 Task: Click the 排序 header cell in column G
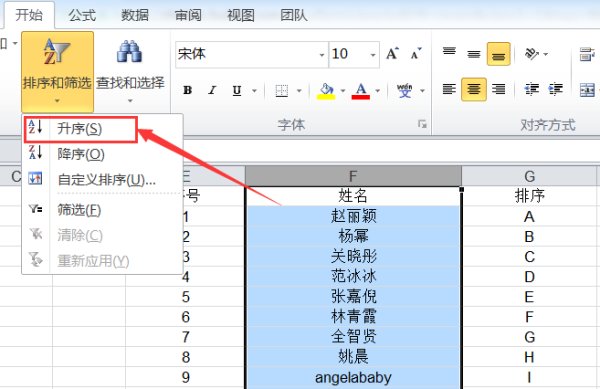(x=530, y=196)
